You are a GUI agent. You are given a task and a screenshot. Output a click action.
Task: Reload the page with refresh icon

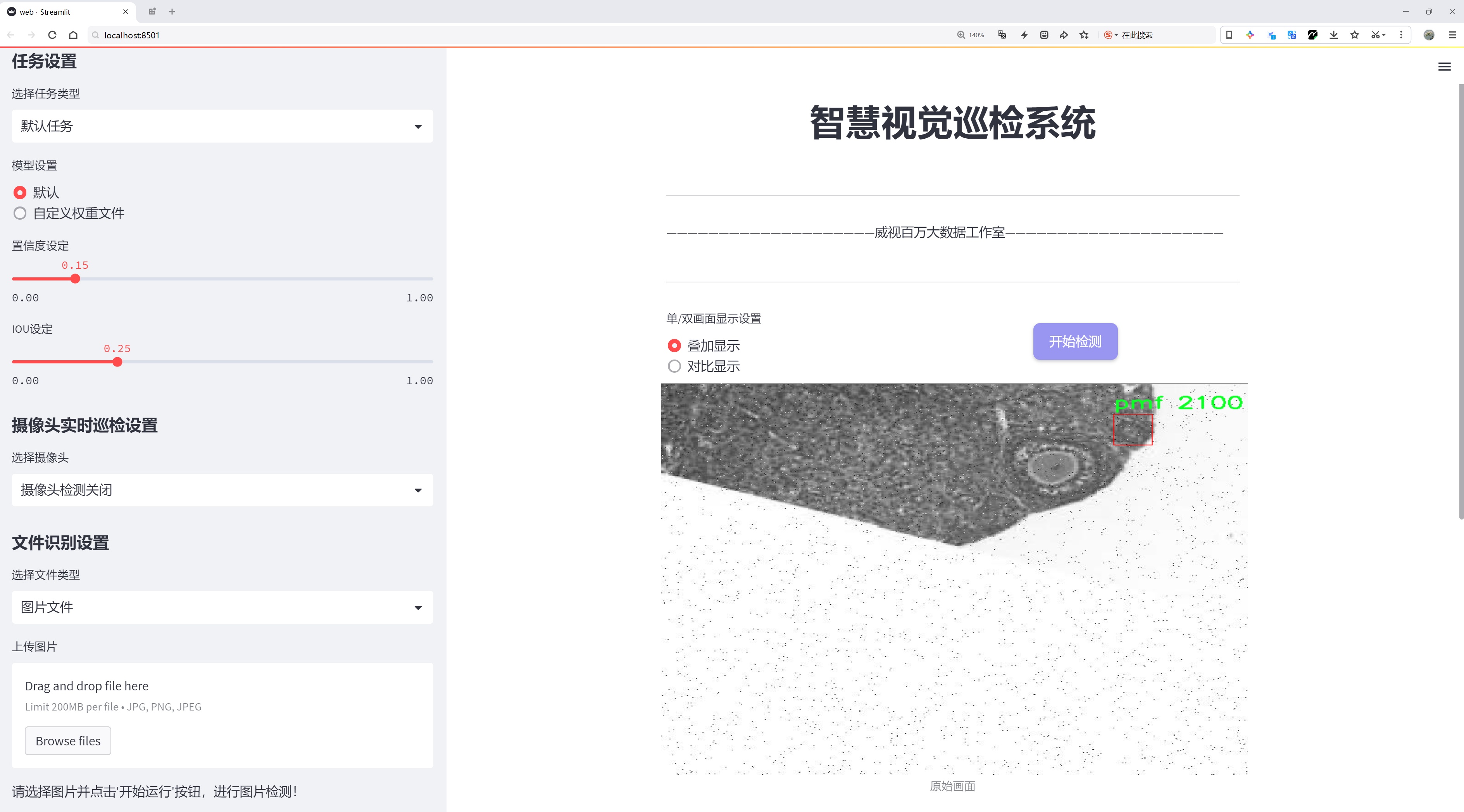52,35
